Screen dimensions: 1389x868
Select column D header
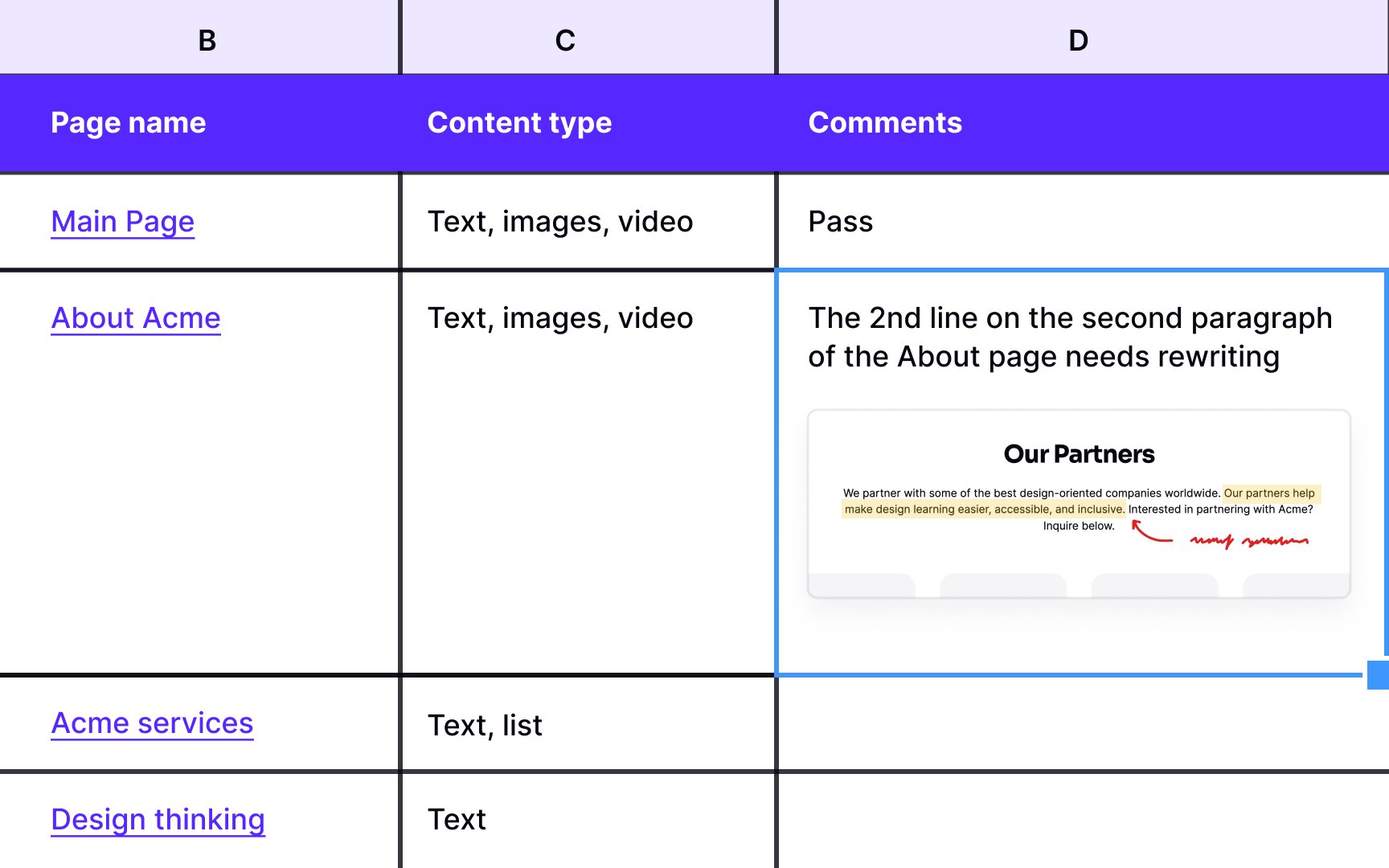click(x=1084, y=37)
